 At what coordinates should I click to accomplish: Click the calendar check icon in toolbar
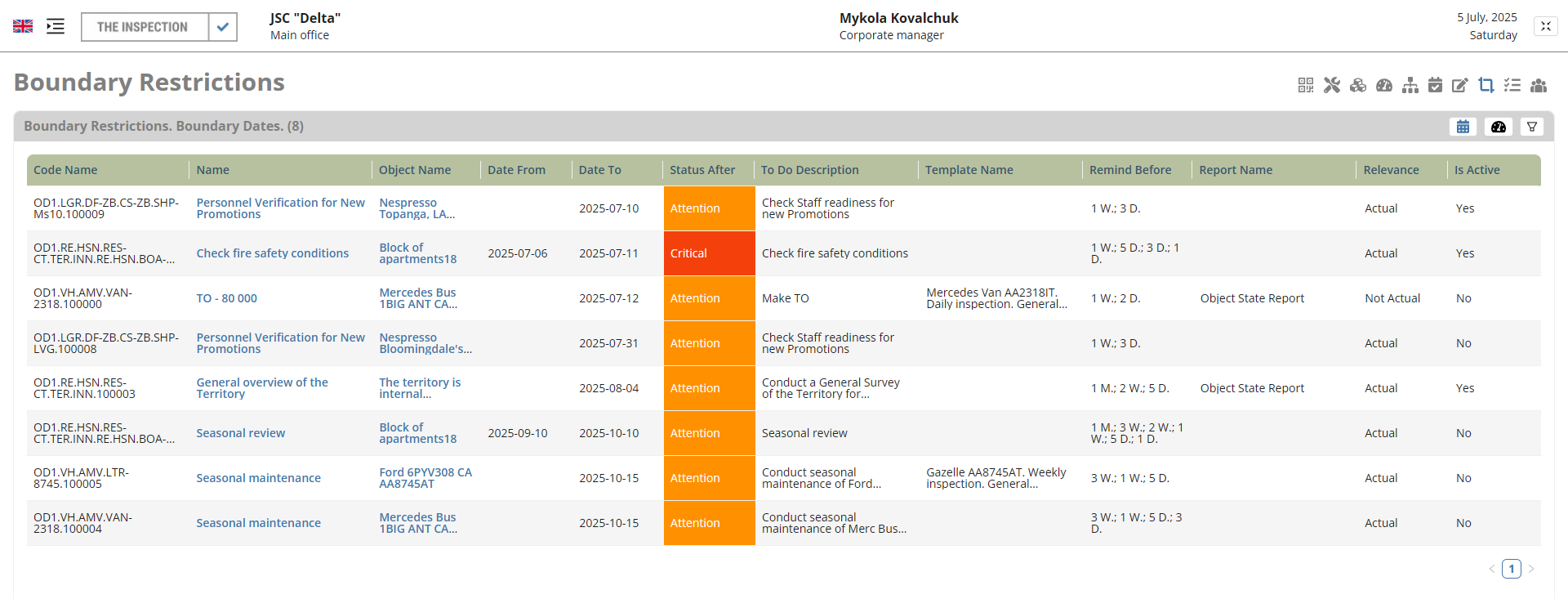pos(1435,85)
